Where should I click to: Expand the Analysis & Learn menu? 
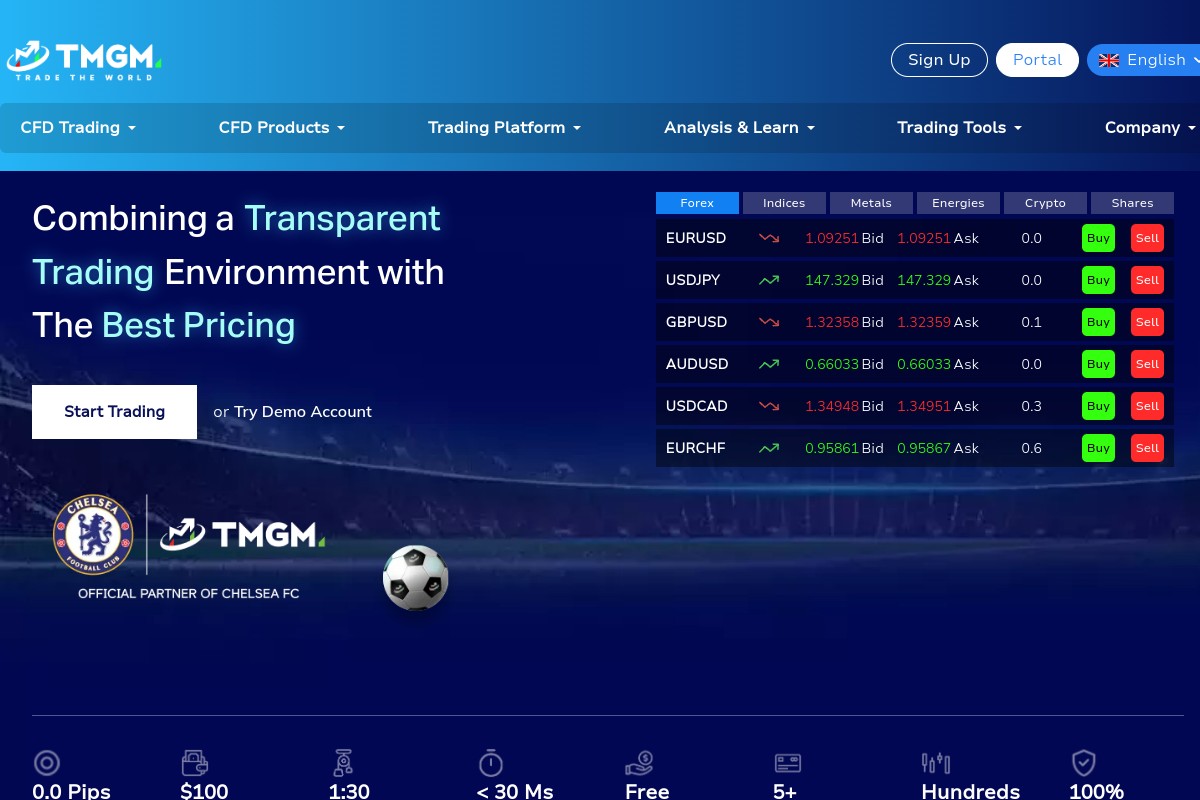[x=740, y=128]
